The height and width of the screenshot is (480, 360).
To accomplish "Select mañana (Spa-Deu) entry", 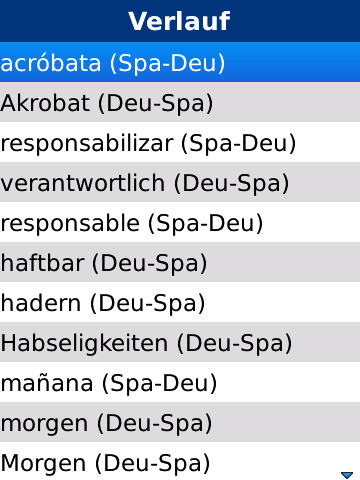I will click(180, 382).
